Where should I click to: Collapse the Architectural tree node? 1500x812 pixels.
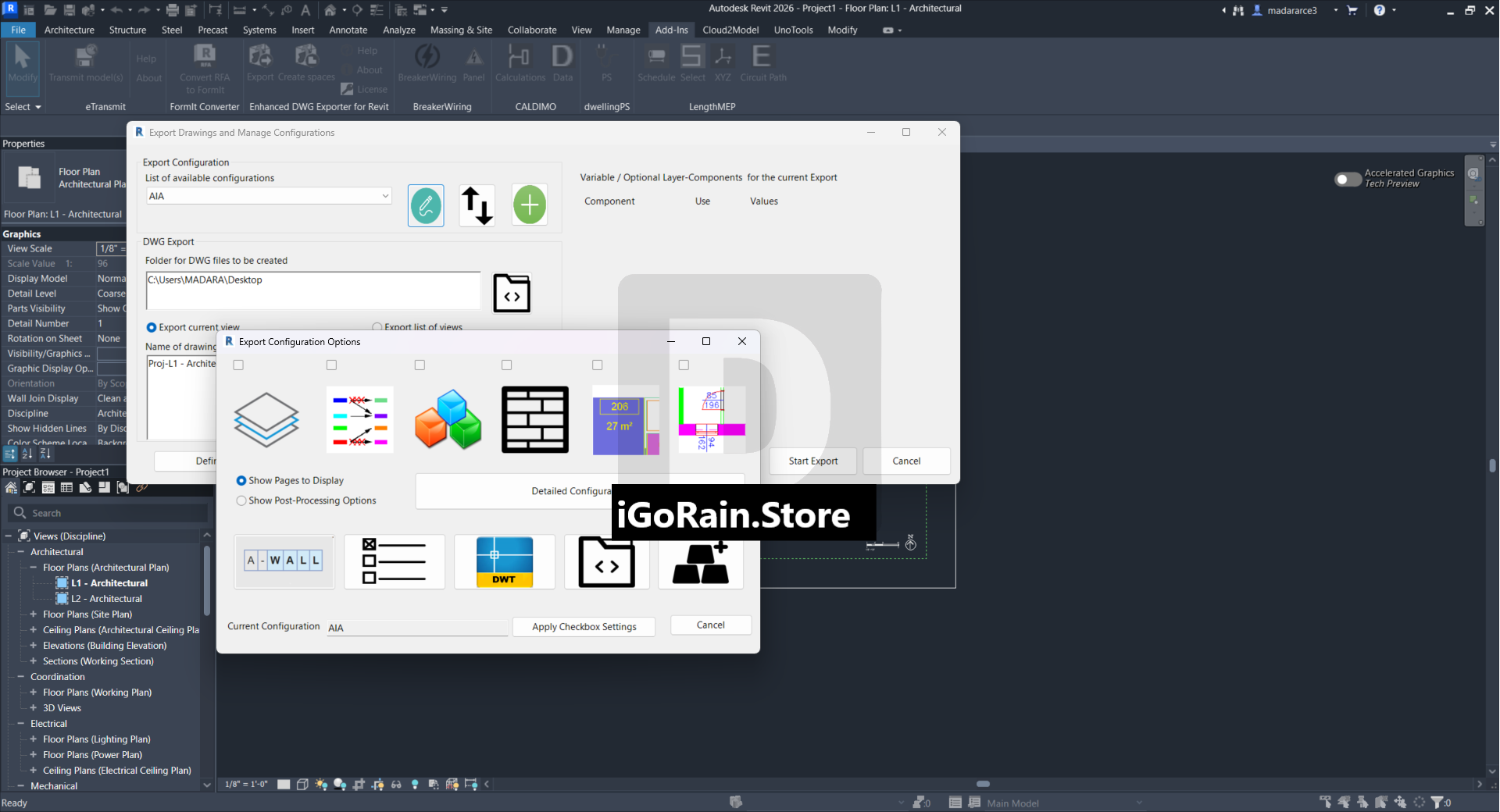(x=21, y=552)
